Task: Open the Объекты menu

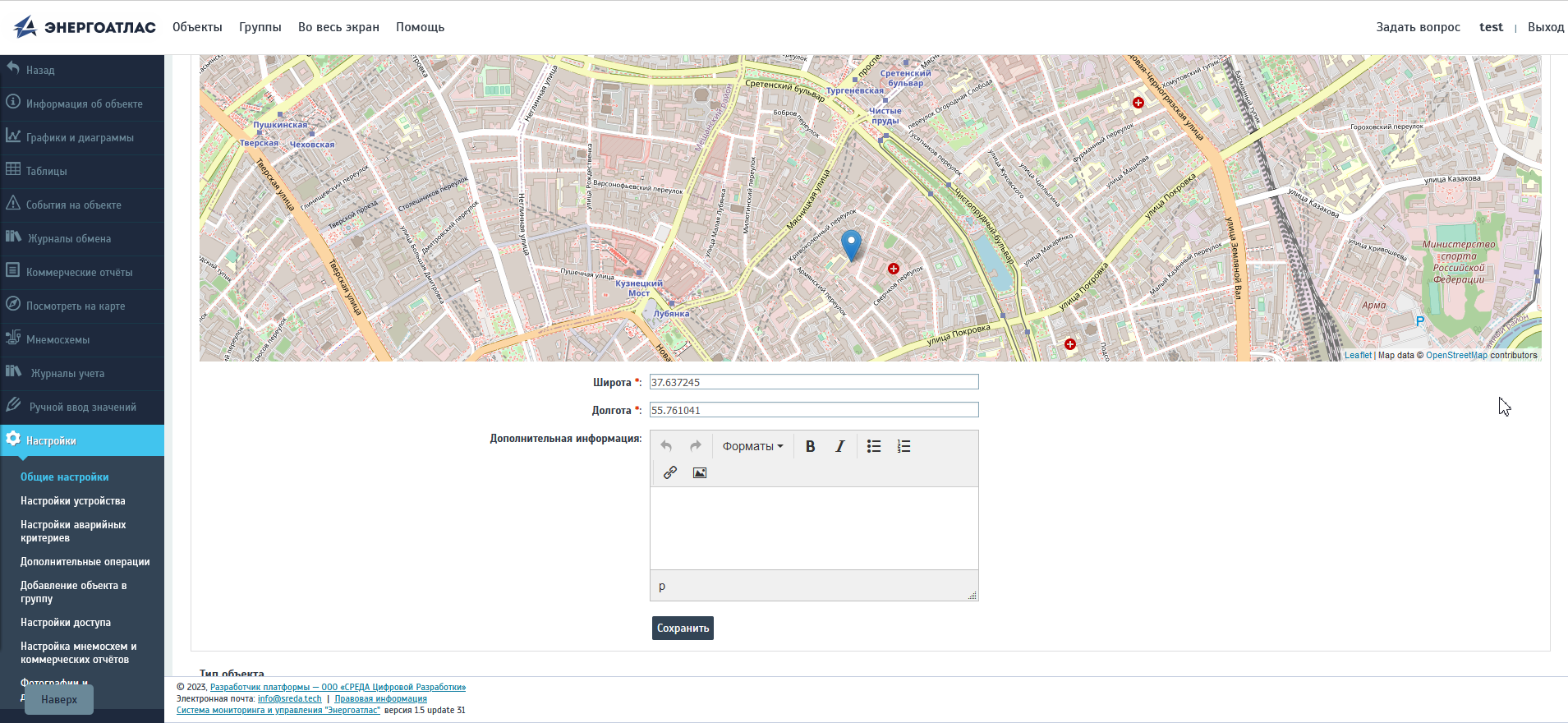Action: point(197,27)
